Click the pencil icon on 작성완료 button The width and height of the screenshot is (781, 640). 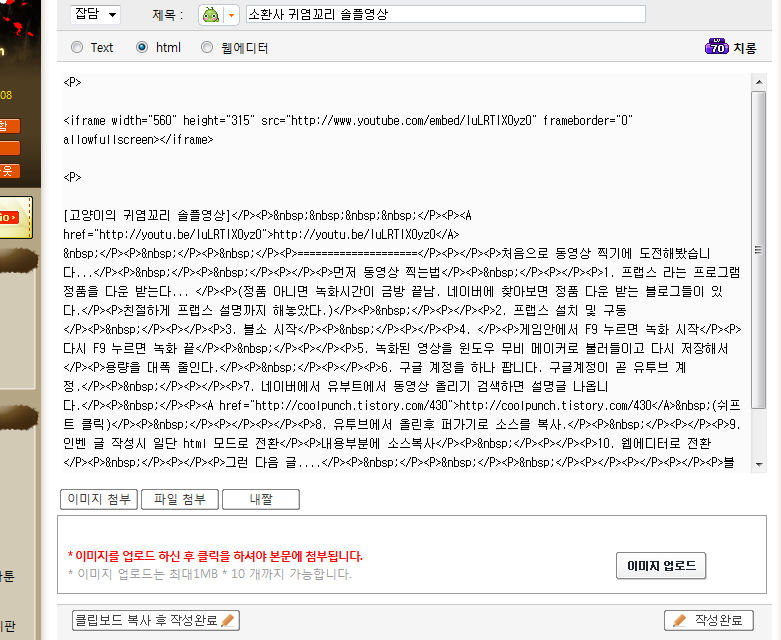tap(680, 621)
